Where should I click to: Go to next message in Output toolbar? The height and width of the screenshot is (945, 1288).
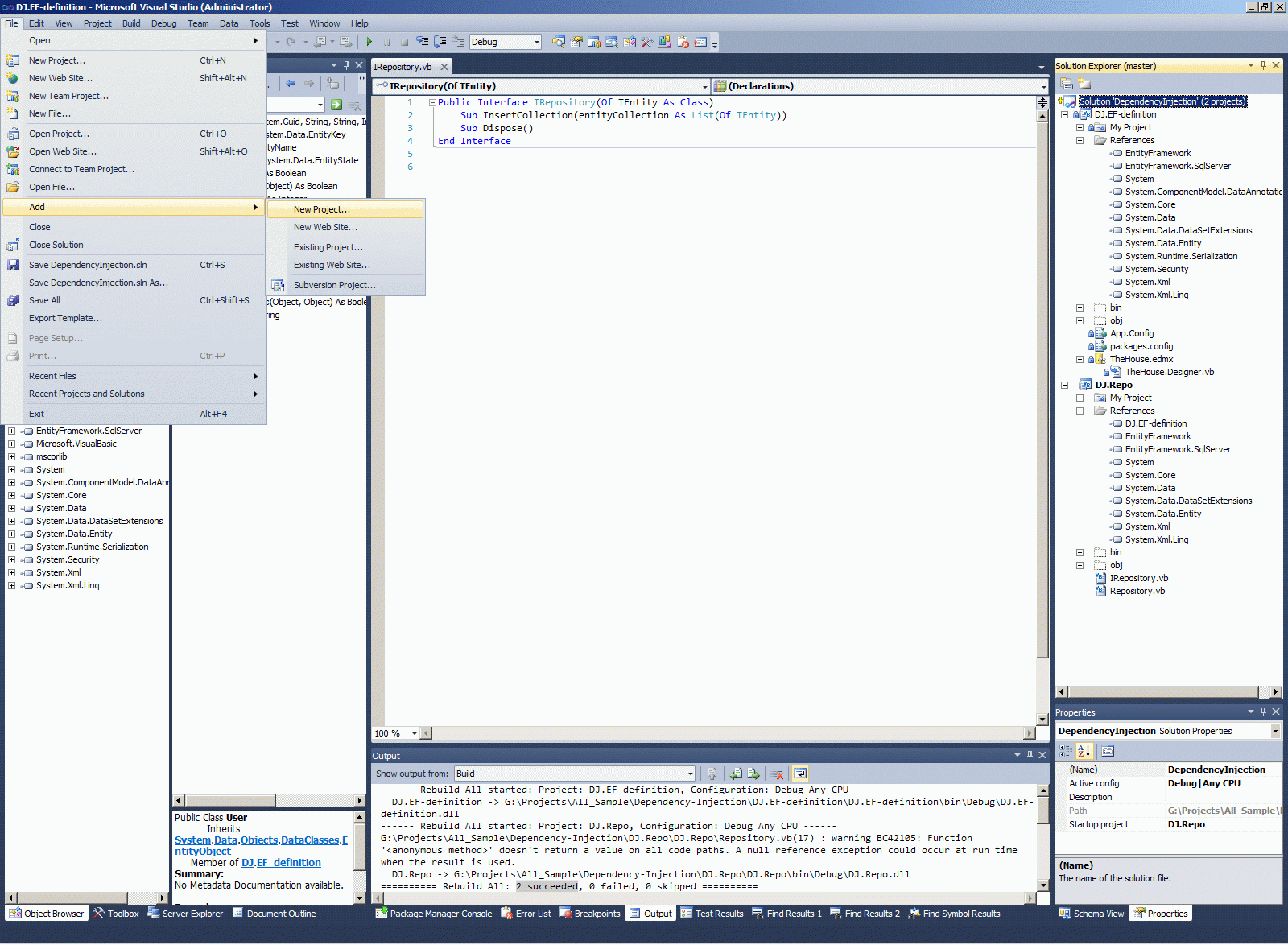[x=753, y=774]
